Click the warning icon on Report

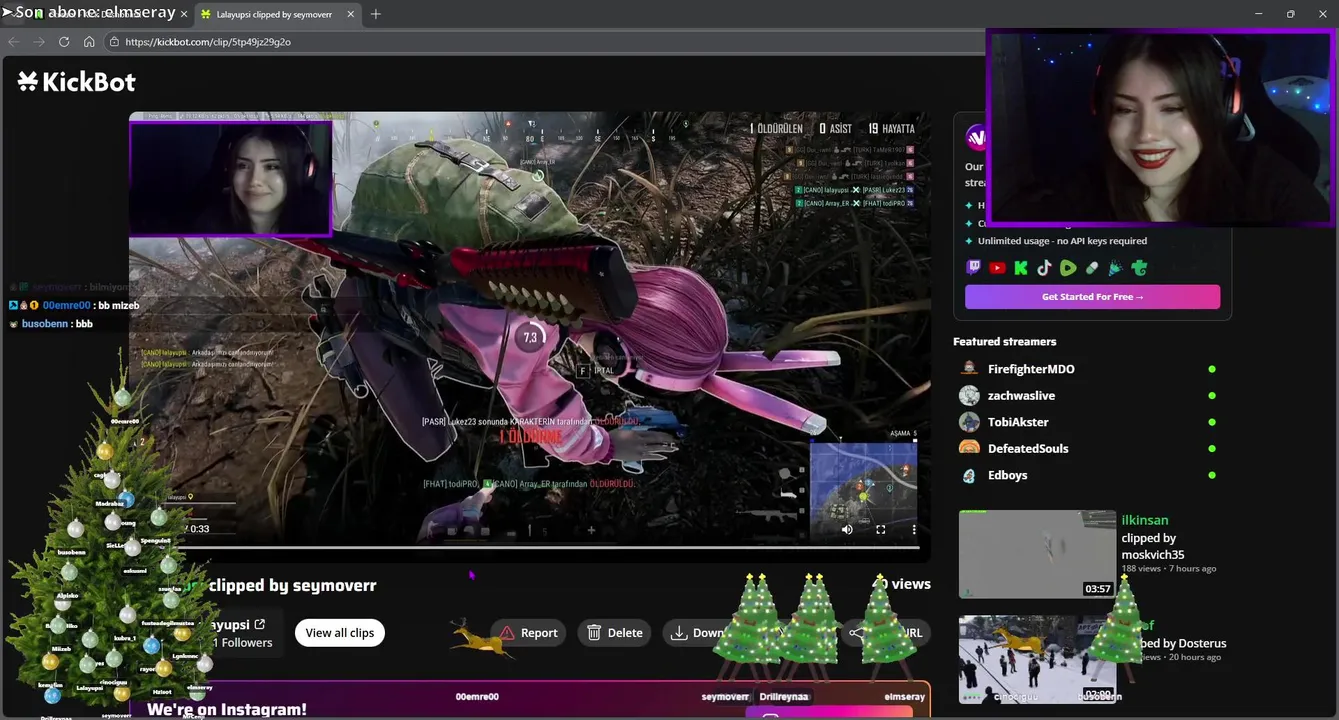(x=507, y=633)
